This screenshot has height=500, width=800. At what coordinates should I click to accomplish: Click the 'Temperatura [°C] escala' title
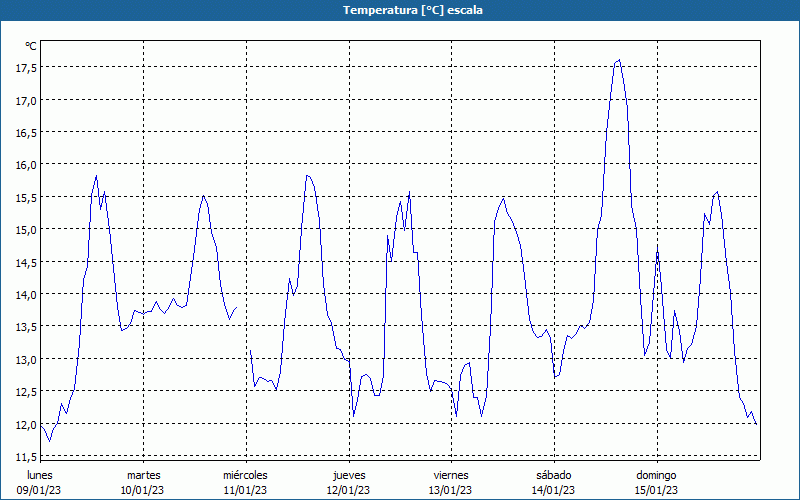(412, 10)
